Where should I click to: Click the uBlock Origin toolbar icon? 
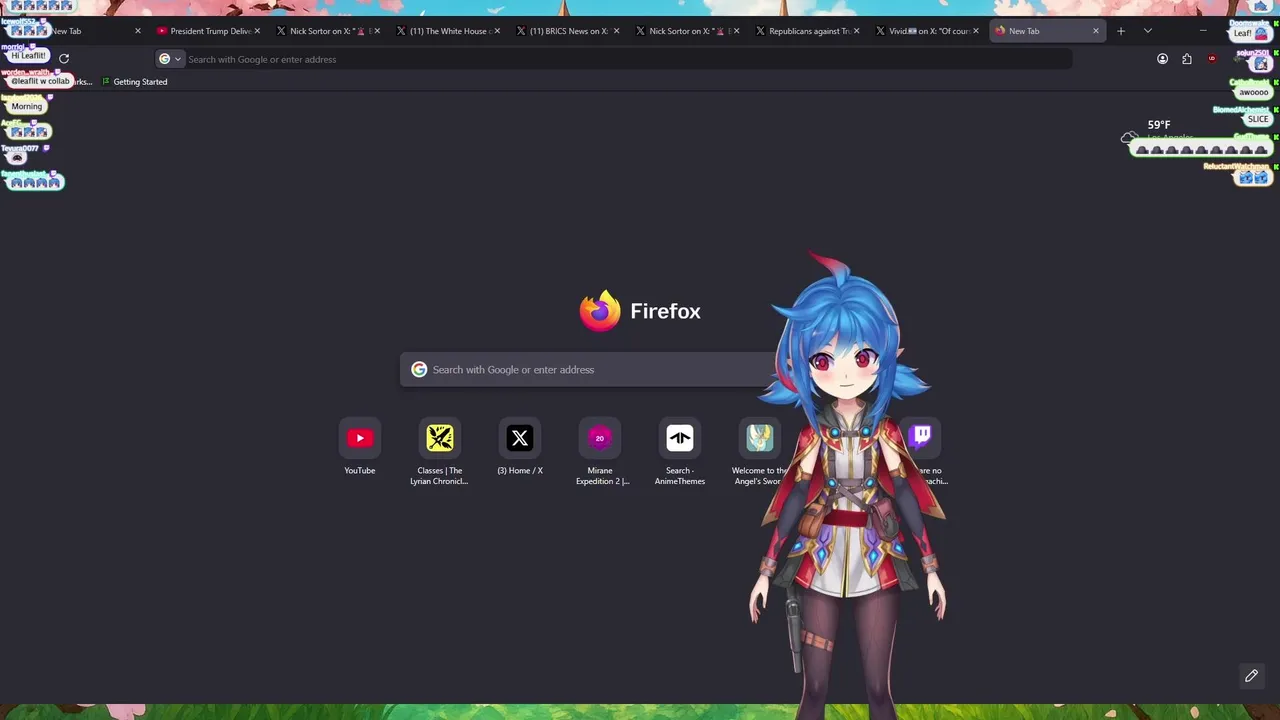pyautogui.click(x=1212, y=59)
